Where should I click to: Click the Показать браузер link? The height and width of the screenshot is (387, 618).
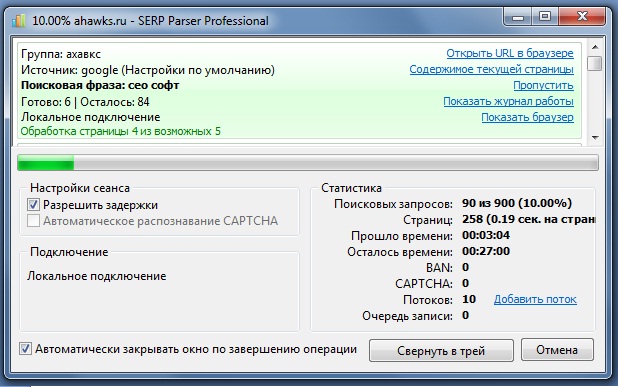point(527,117)
